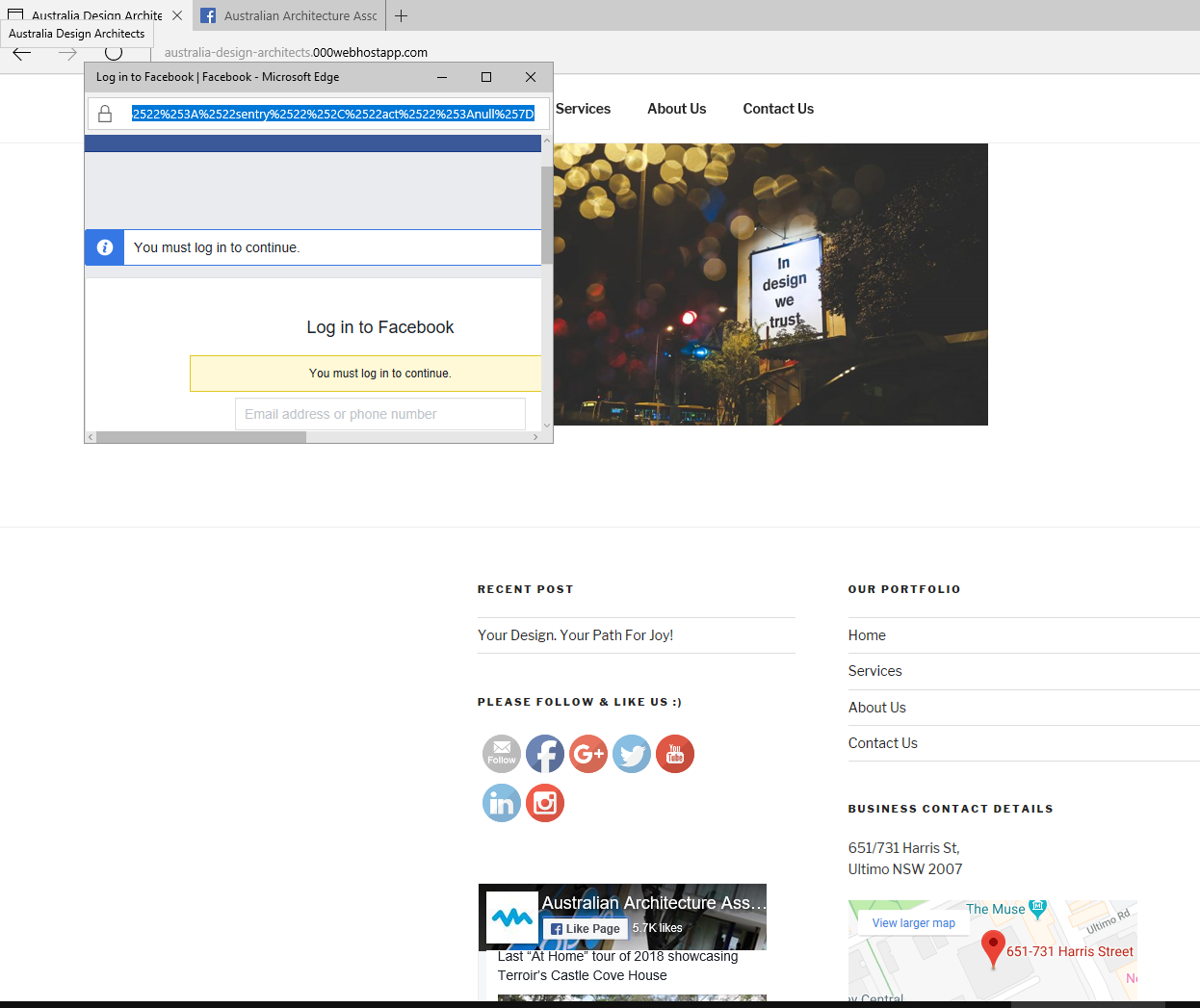
Task: Open the Twitter social icon
Action: click(632, 754)
